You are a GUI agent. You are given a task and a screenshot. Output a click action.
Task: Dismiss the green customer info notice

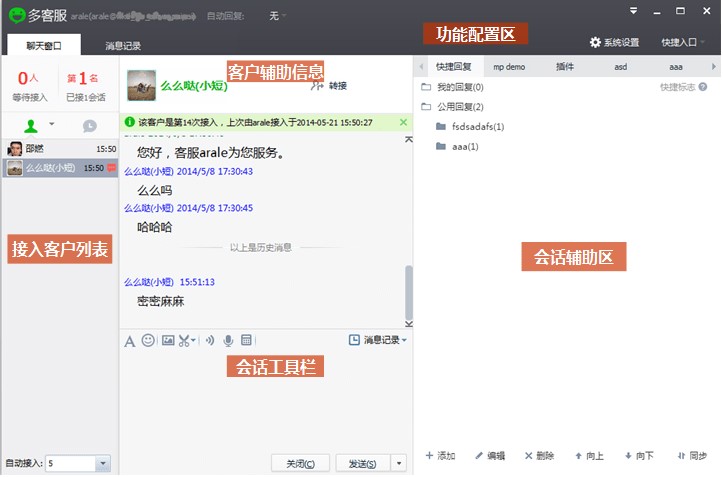(x=403, y=122)
